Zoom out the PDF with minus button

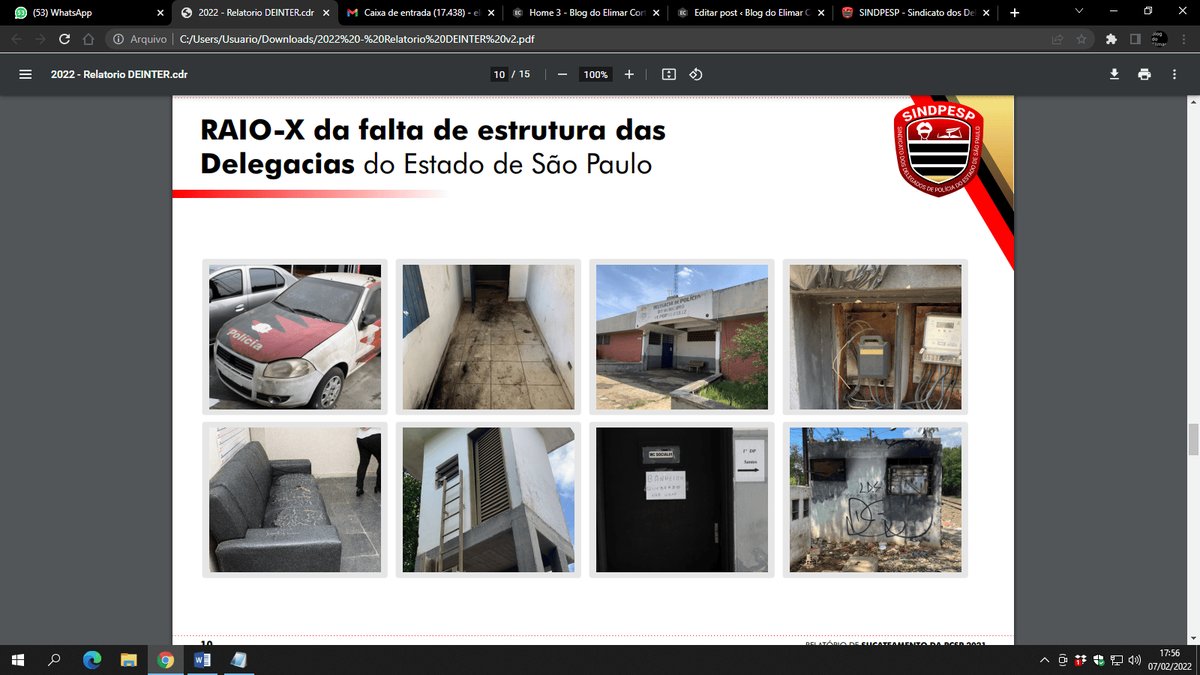[x=563, y=75]
